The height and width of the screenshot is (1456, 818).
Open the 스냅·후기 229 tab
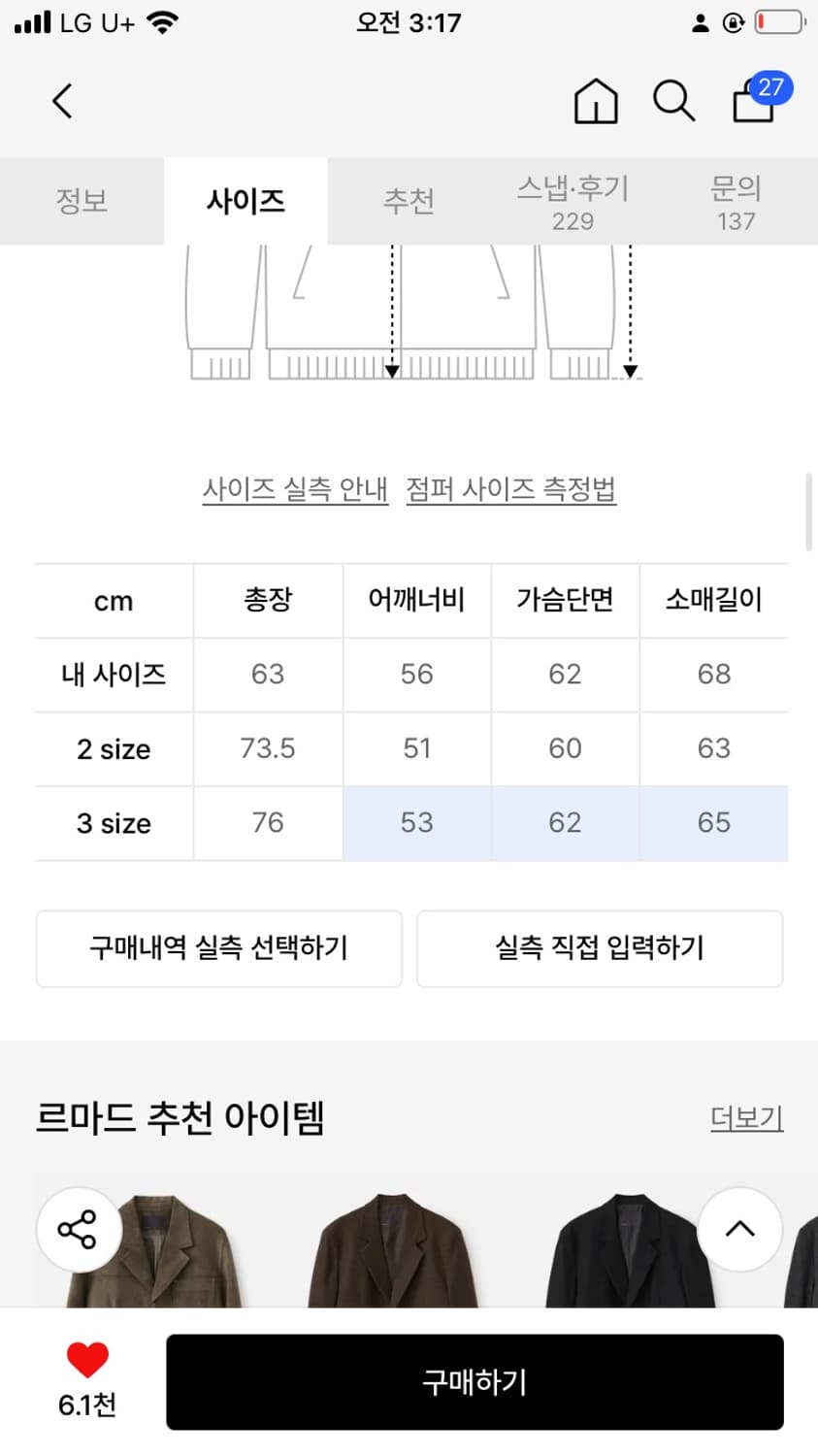[573, 202]
